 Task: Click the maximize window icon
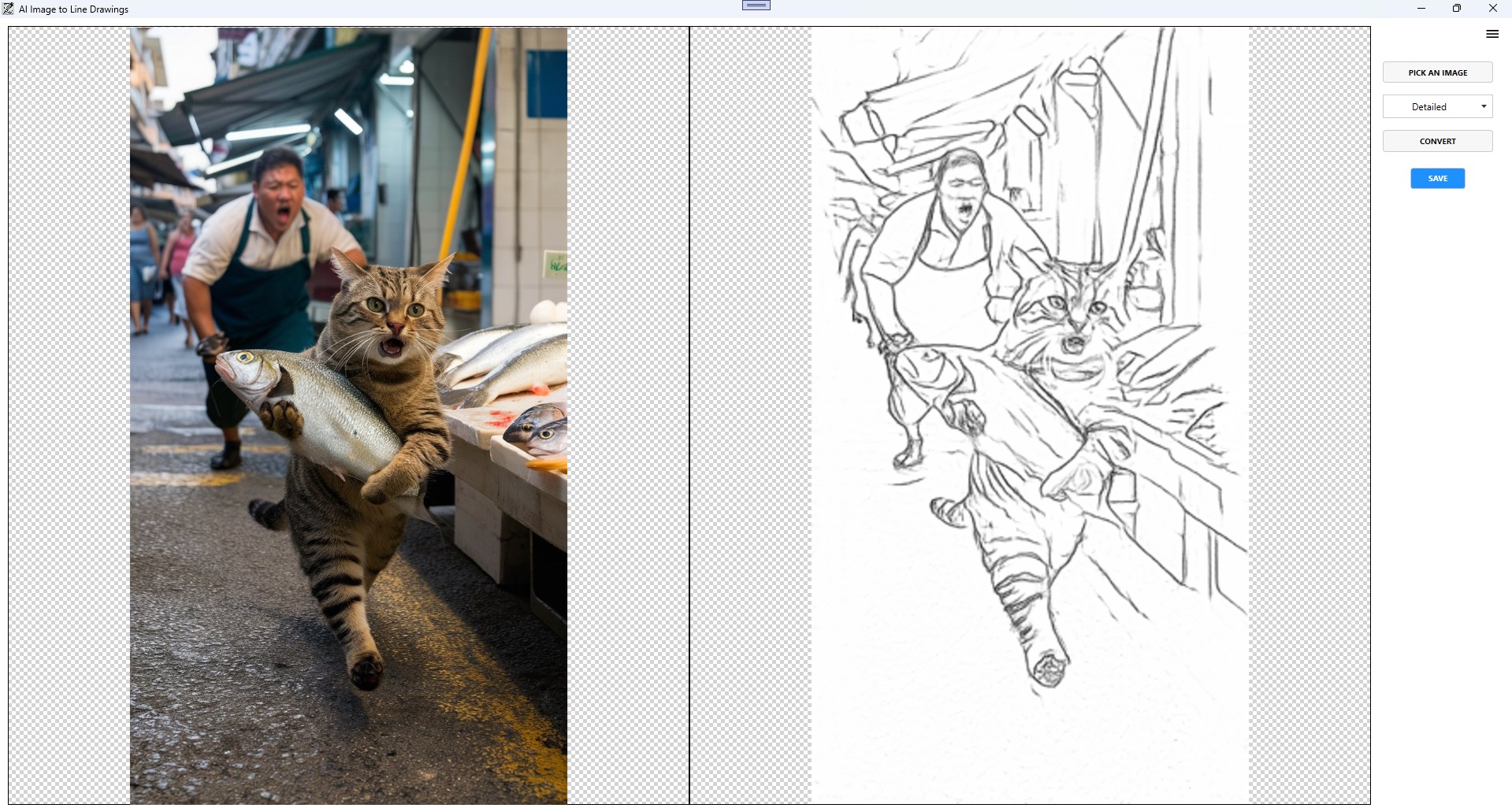click(x=1456, y=9)
